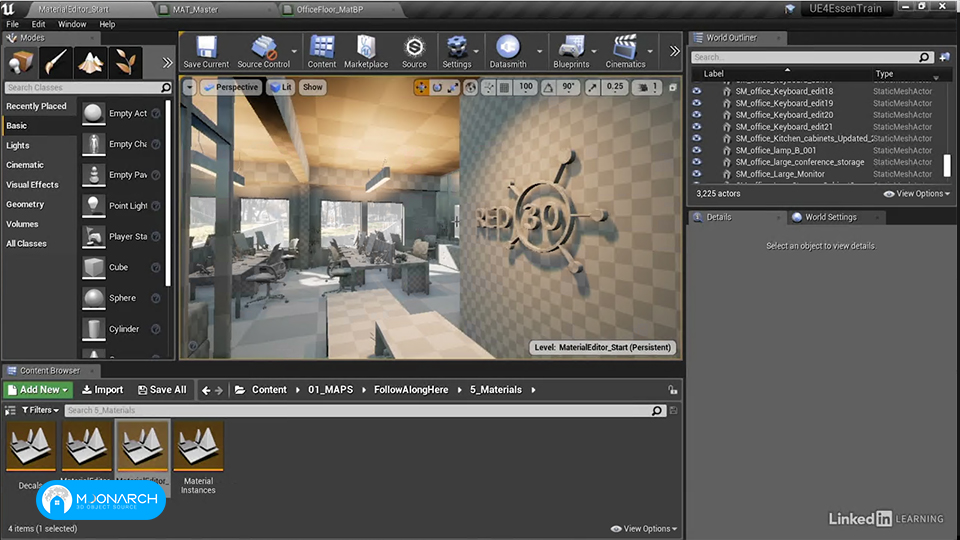Open Blueprints toolbar icon
960x540 pixels.
click(x=571, y=51)
